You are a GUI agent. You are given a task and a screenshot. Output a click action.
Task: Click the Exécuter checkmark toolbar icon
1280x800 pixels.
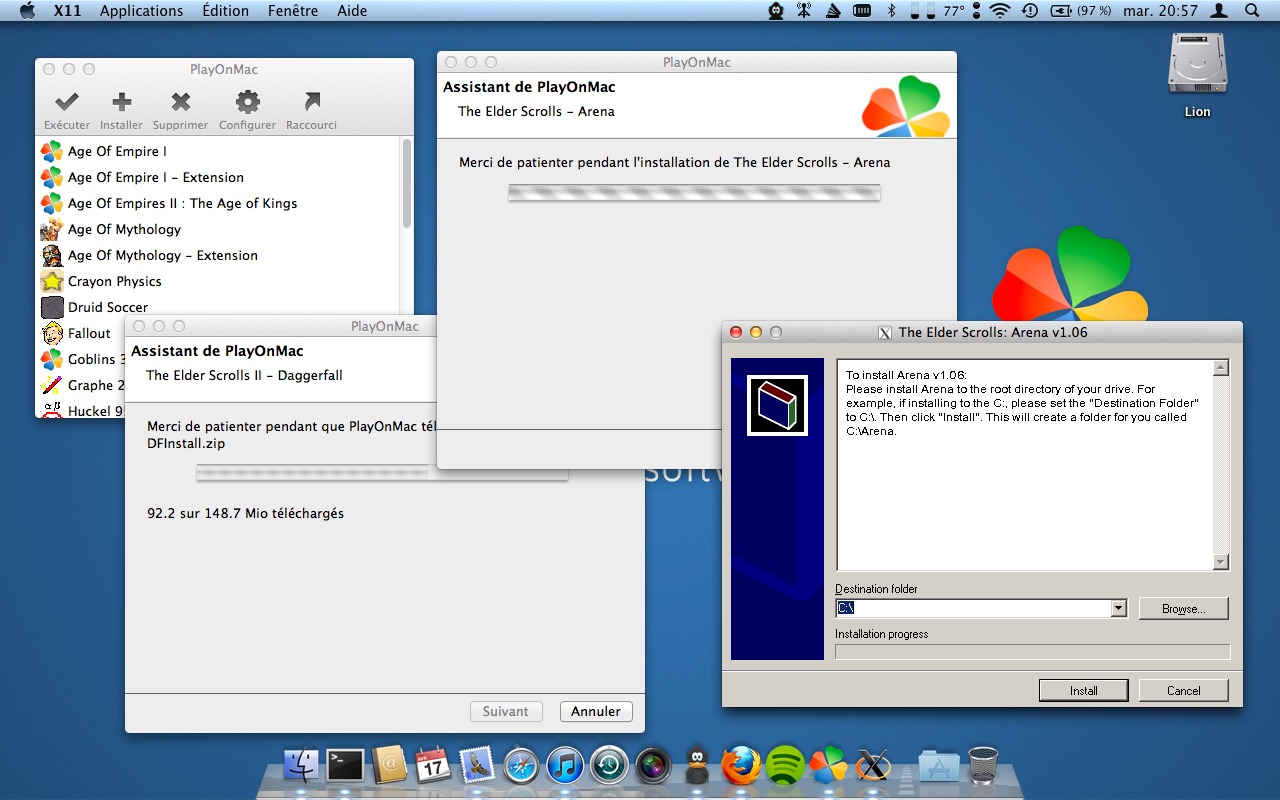(67, 102)
